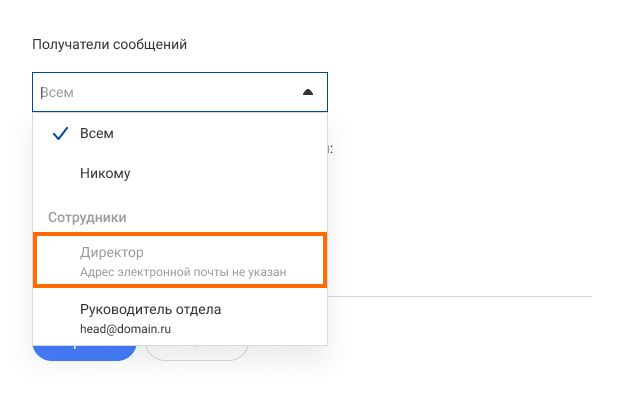624x393 pixels.
Task: Choose Никому from the recipients list
Action: (180, 173)
